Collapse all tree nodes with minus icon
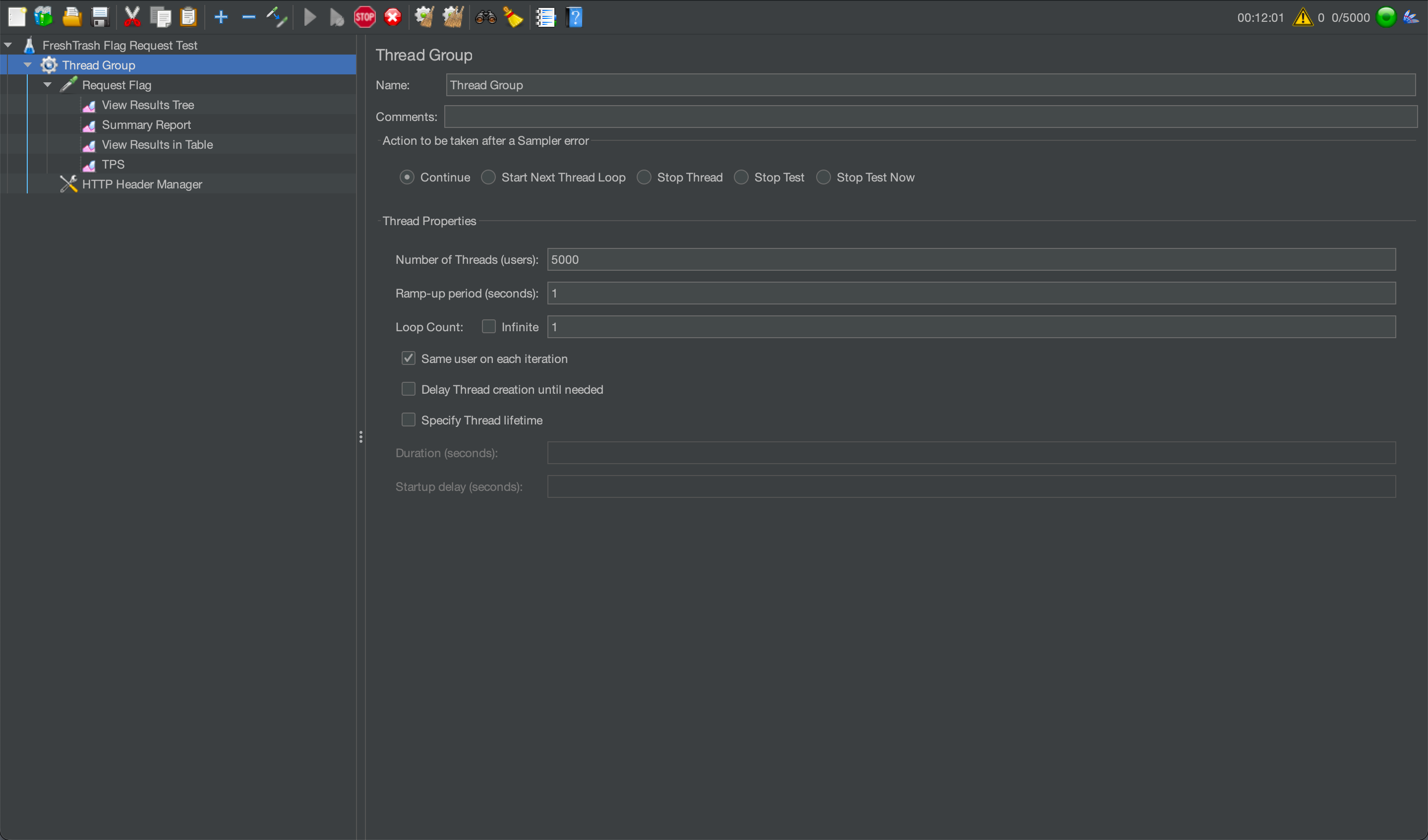This screenshot has height=840, width=1428. coord(249,17)
